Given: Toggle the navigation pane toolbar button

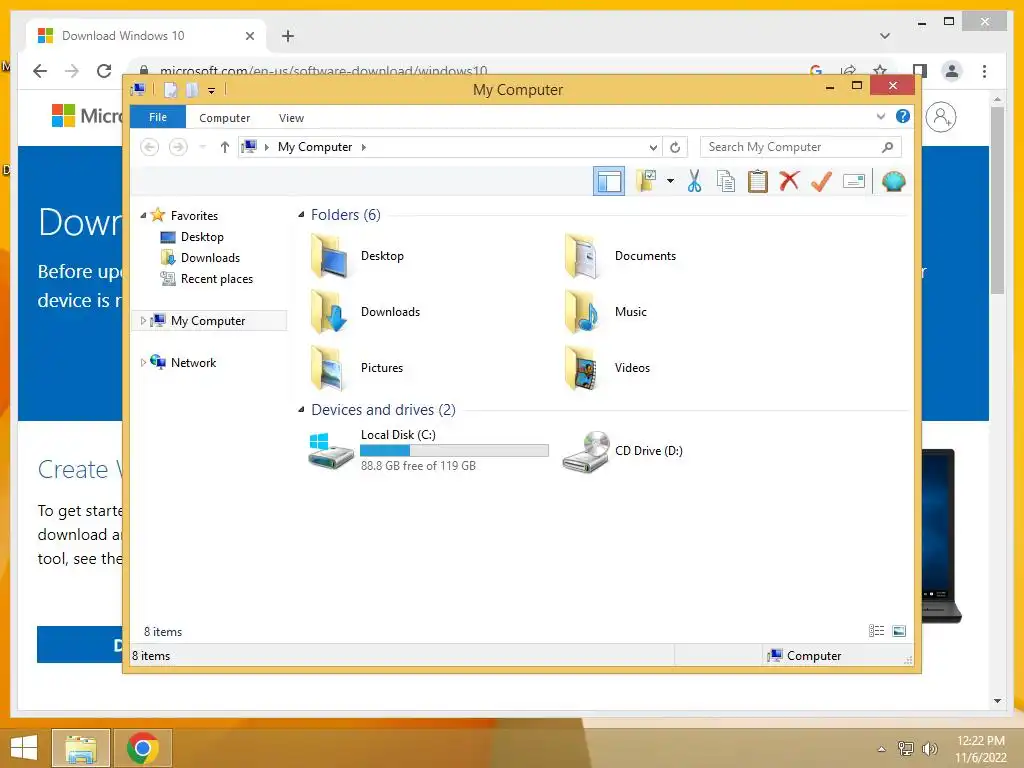Looking at the screenshot, I should pos(609,181).
